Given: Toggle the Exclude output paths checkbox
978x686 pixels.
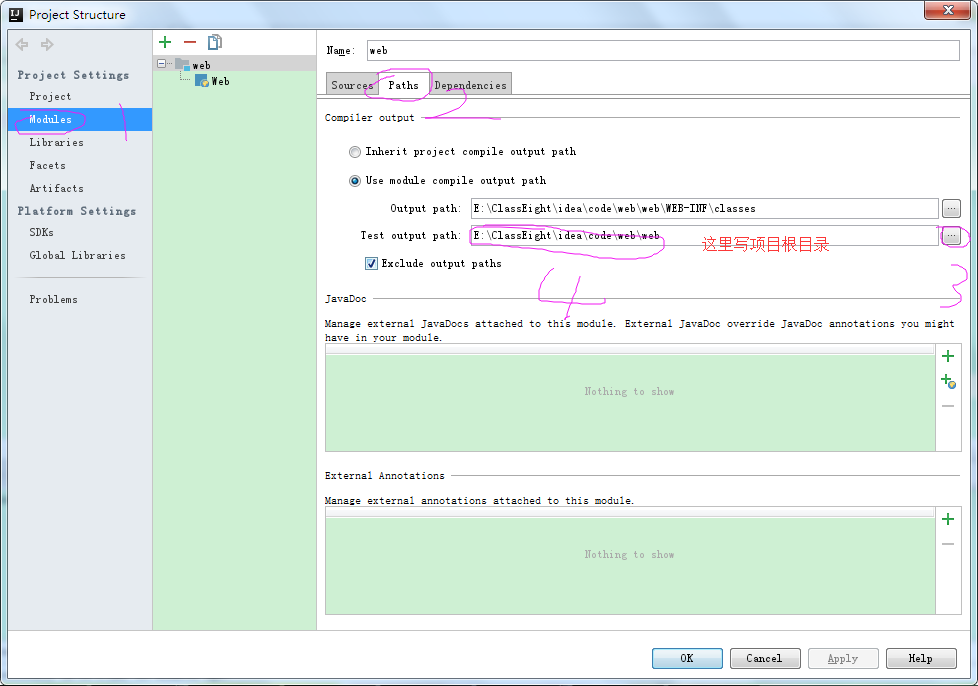Looking at the screenshot, I should pyautogui.click(x=371, y=263).
